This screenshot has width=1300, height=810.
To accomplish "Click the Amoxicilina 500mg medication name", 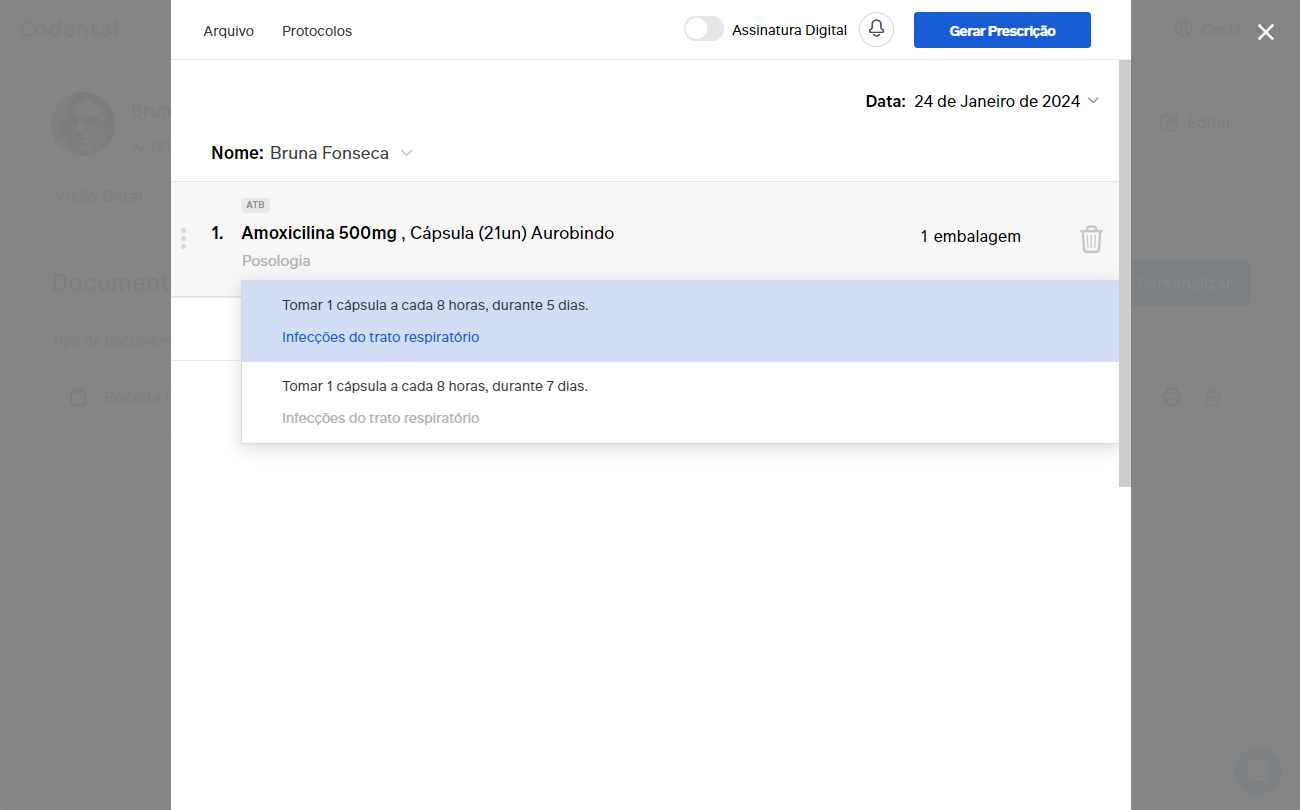I will (x=319, y=233).
